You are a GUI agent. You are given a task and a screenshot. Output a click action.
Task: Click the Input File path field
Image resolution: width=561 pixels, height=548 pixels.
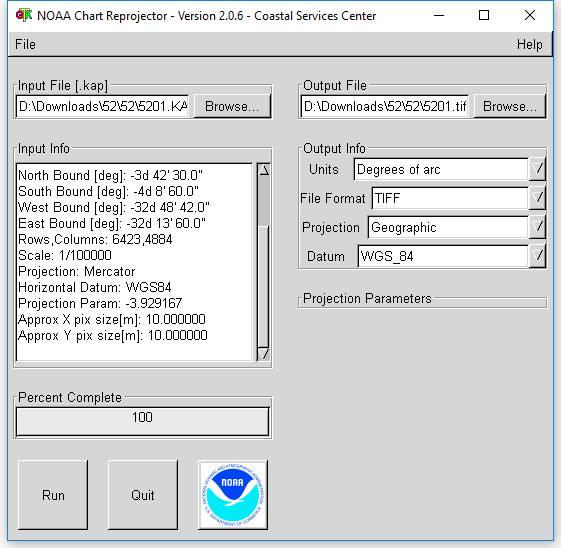click(102, 106)
